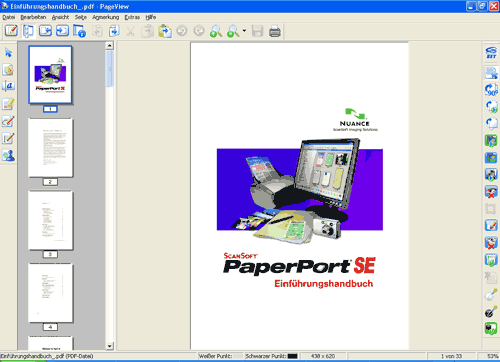Open the Hilfe menu

coord(151,17)
